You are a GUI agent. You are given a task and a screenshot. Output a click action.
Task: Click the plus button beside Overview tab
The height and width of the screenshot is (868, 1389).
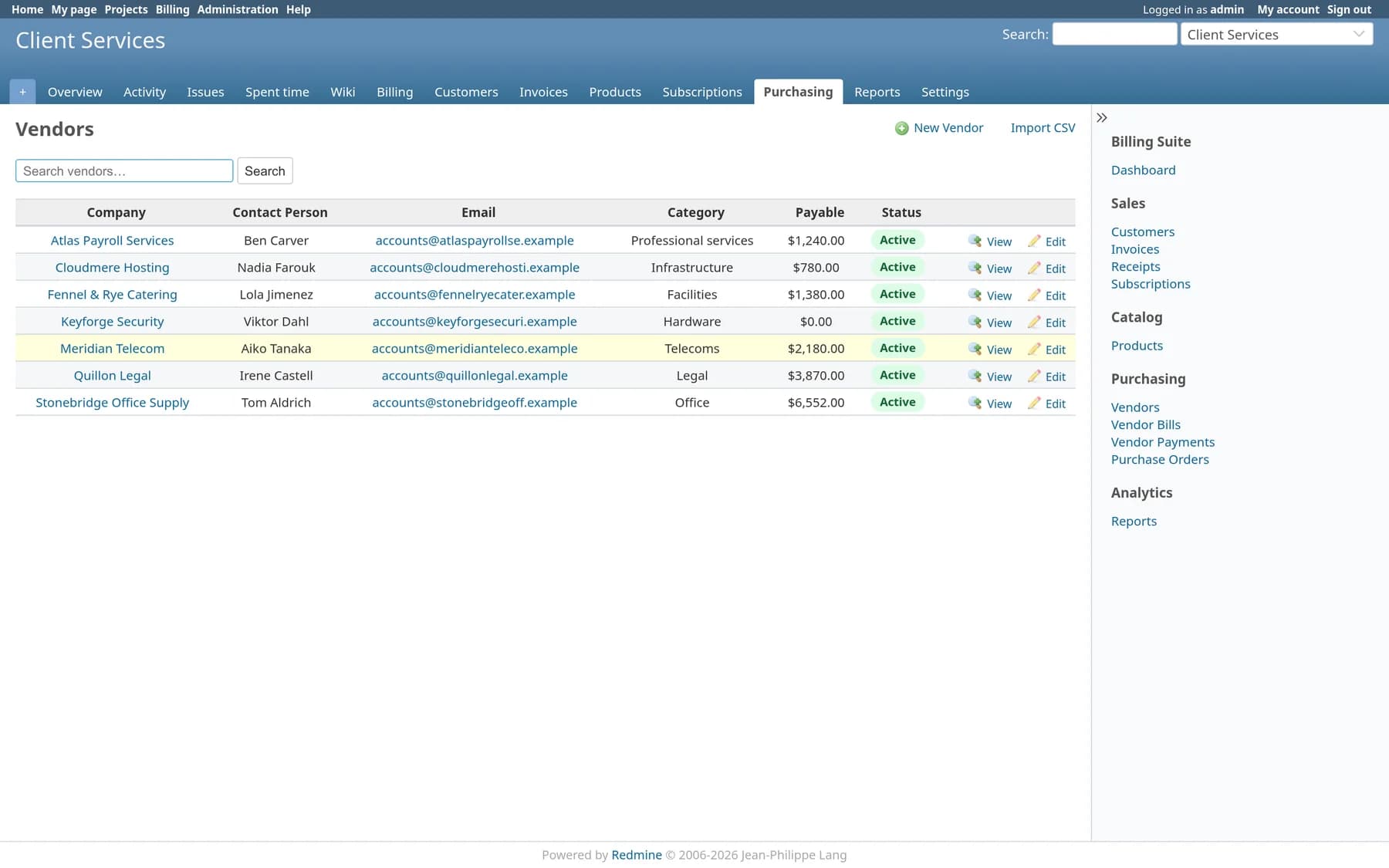tap(22, 92)
